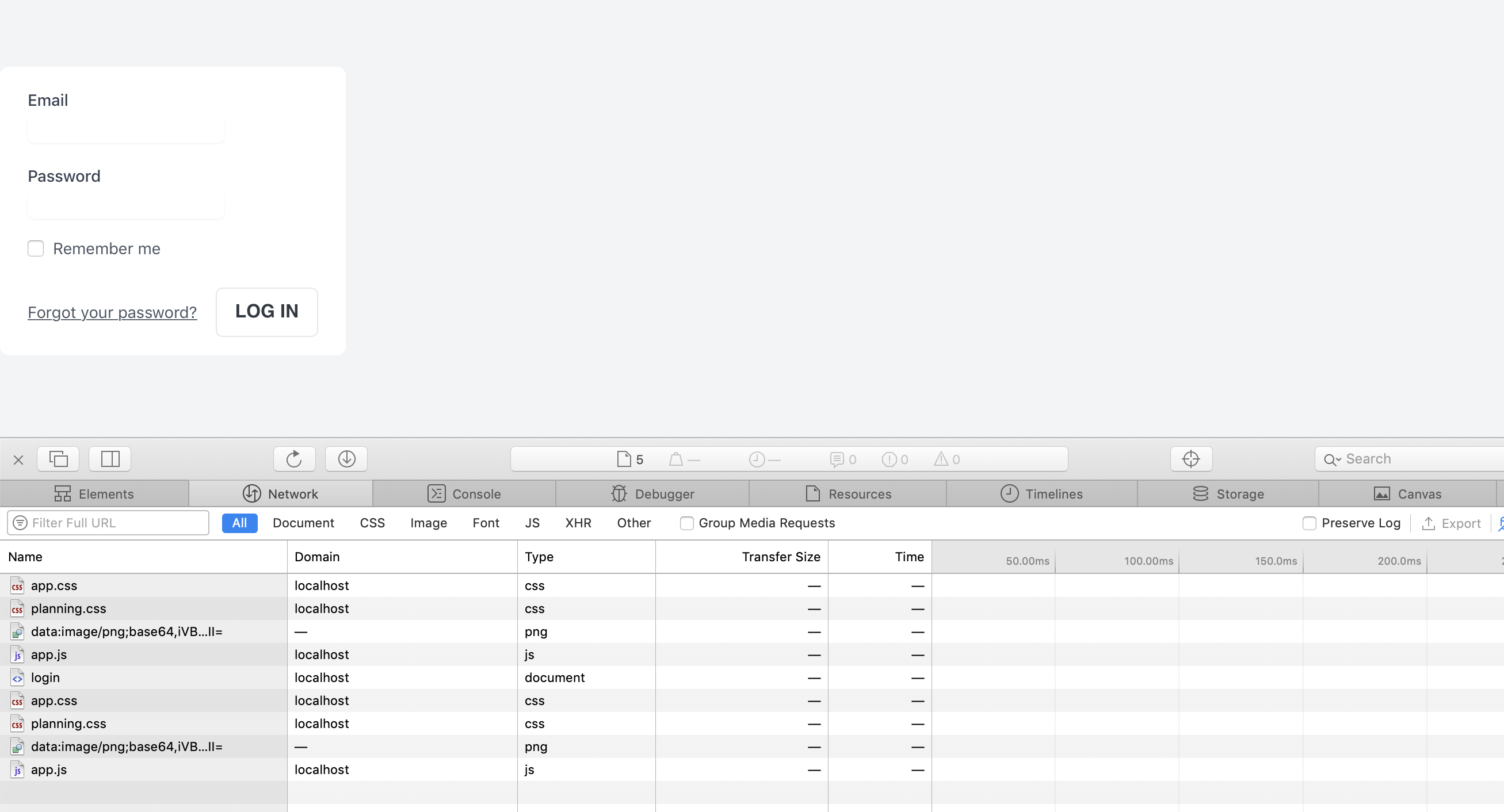Filter requests by Image type

[429, 523]
